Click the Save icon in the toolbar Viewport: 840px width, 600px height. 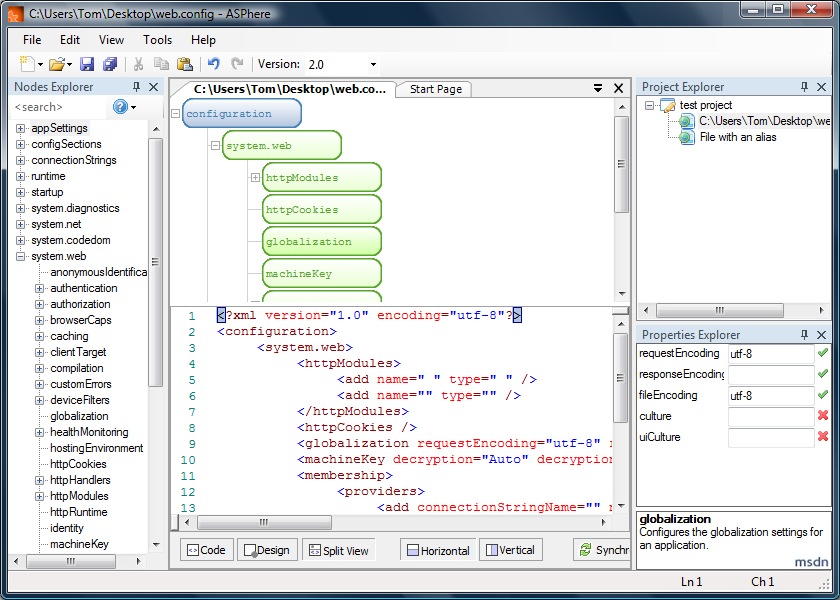point(87,64)
